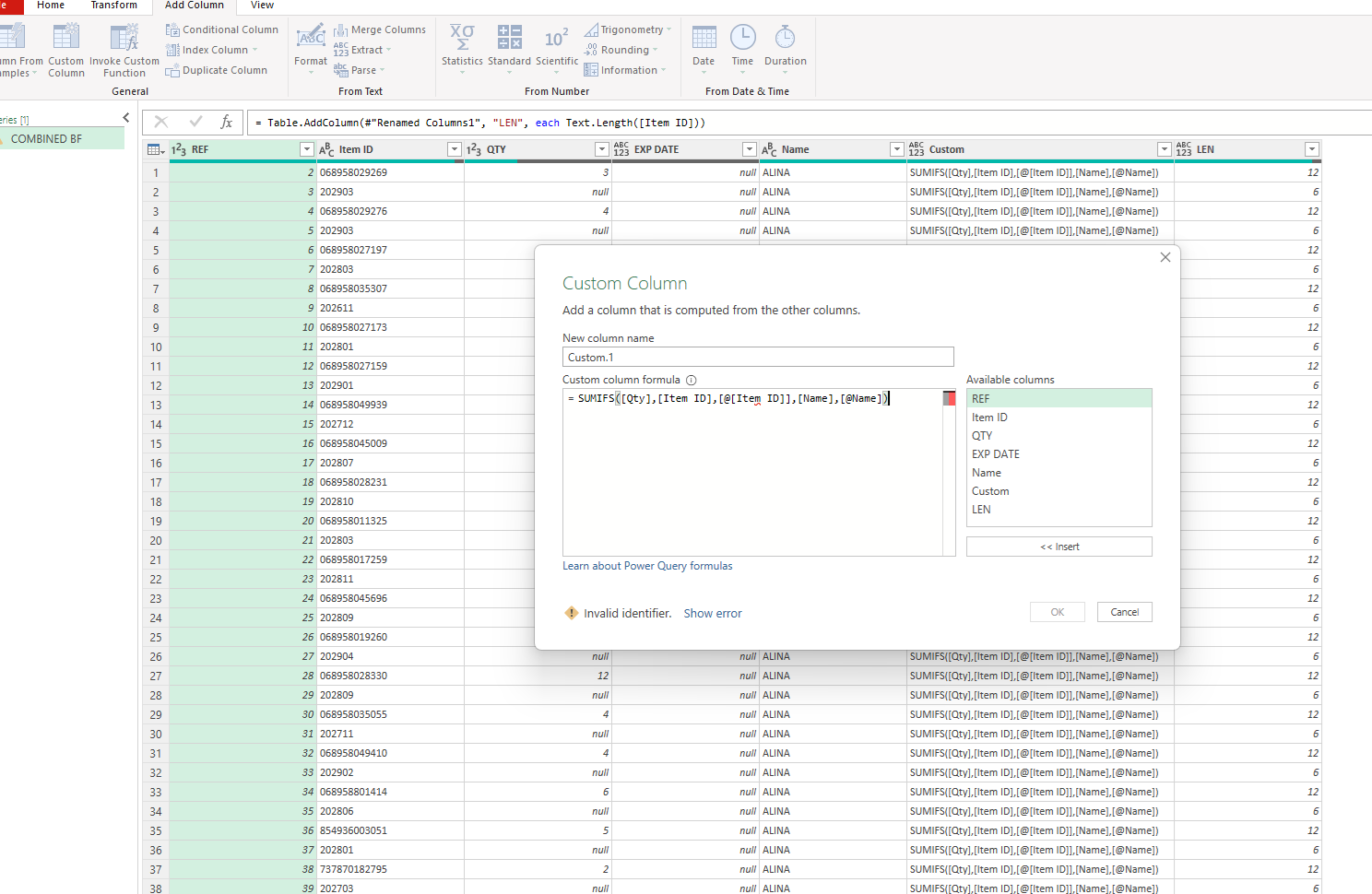The image size is (1372, 894).
Task: Open the QTY column filter dropdown
Action: pyautogui.click(x=602, y=149)
